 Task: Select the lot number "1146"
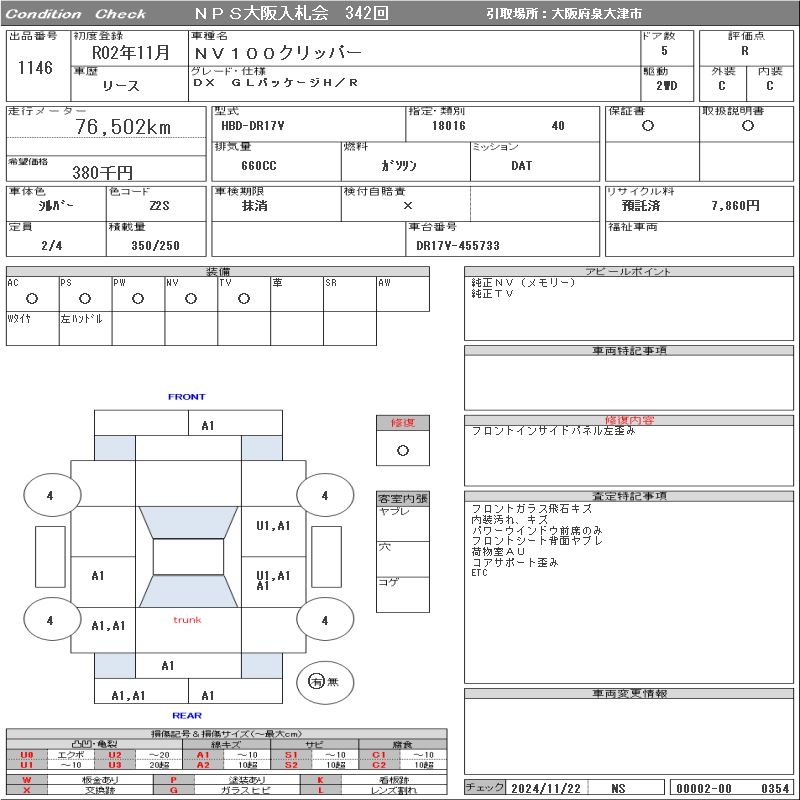(x=35, y=67)
